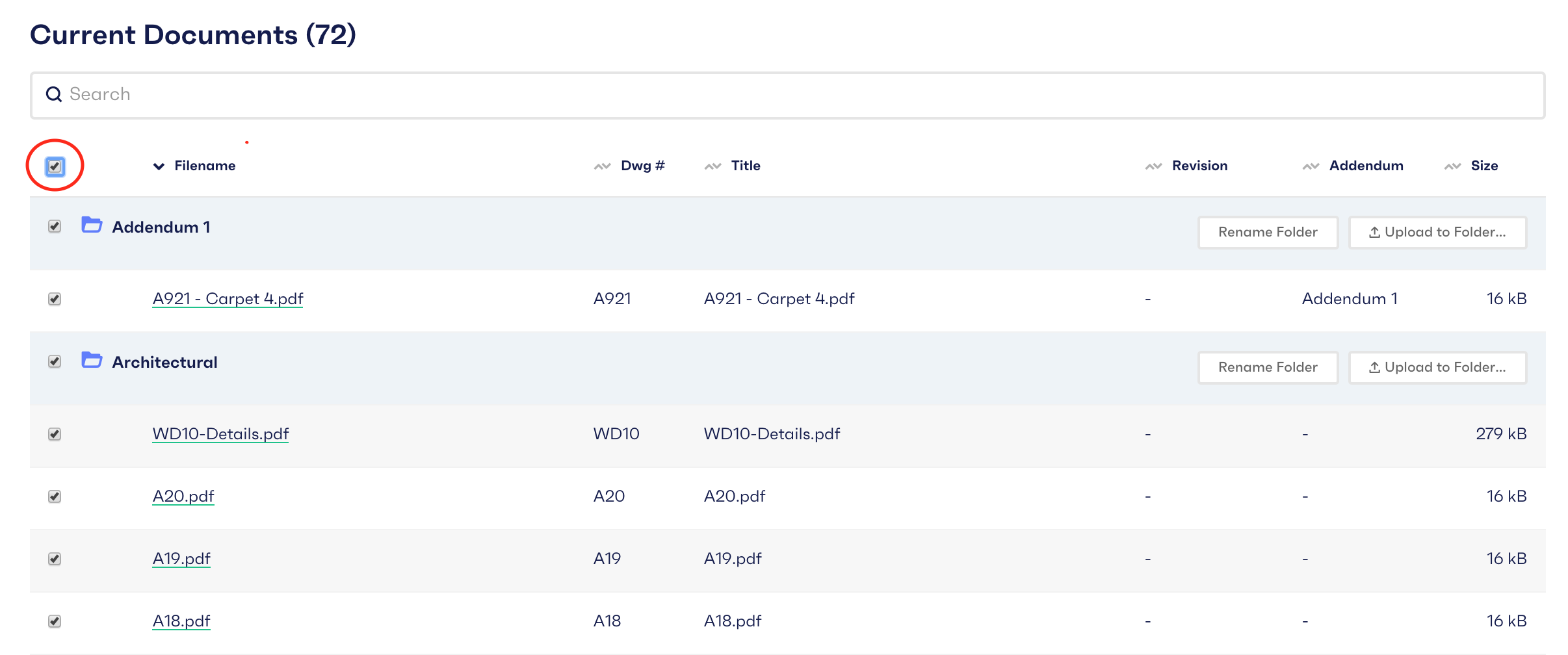Click the A20 drawing number cell

pos(609,496)
